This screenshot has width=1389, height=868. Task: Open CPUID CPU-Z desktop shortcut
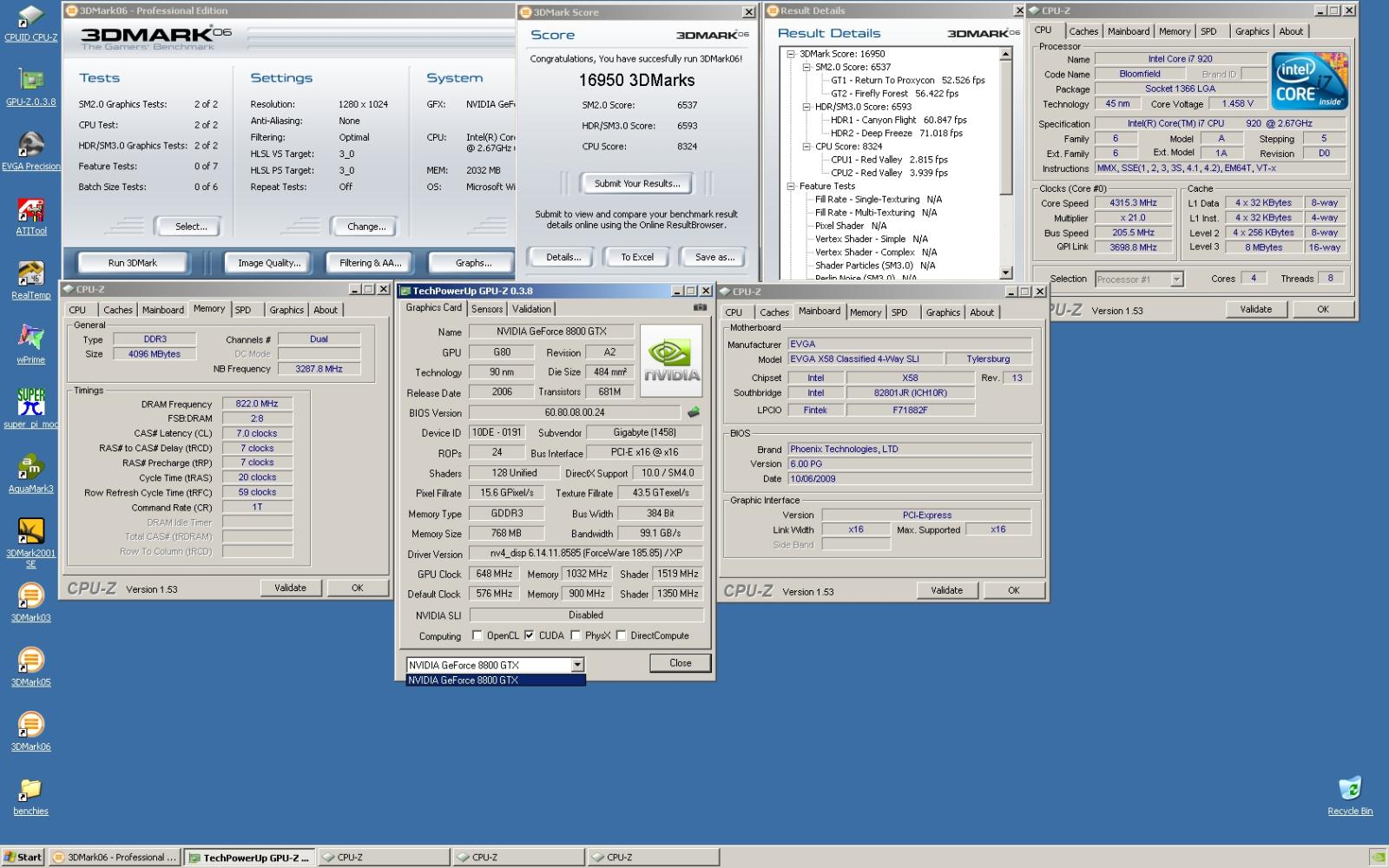pyautogui.click(x=30, y=23)
